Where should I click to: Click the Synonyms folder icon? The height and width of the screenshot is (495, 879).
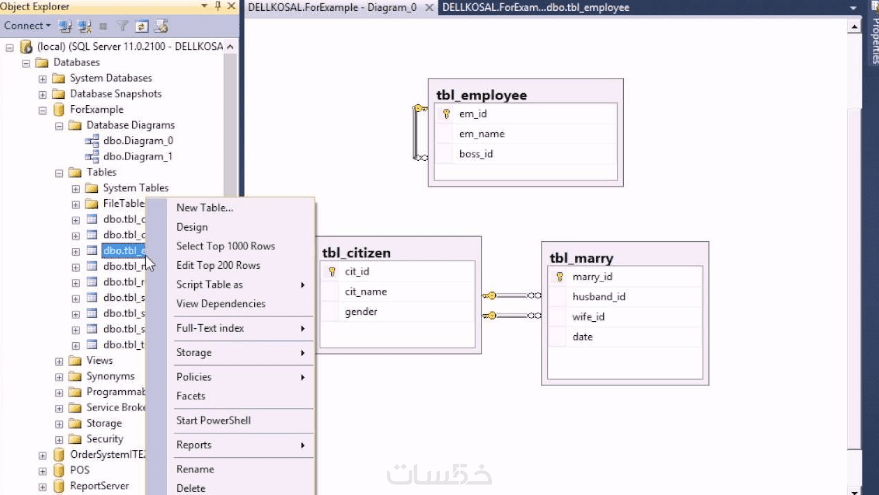(x=75, y=376)
